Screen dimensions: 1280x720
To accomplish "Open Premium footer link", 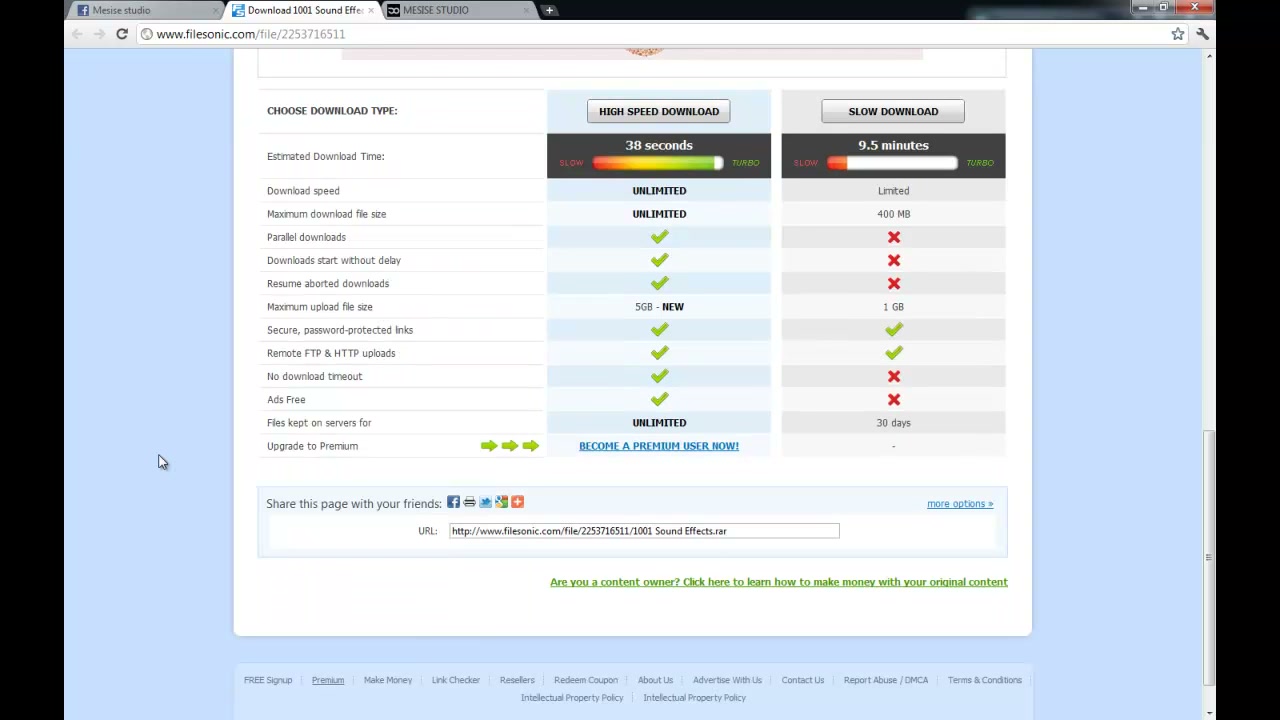I will (x=328, y=680).
